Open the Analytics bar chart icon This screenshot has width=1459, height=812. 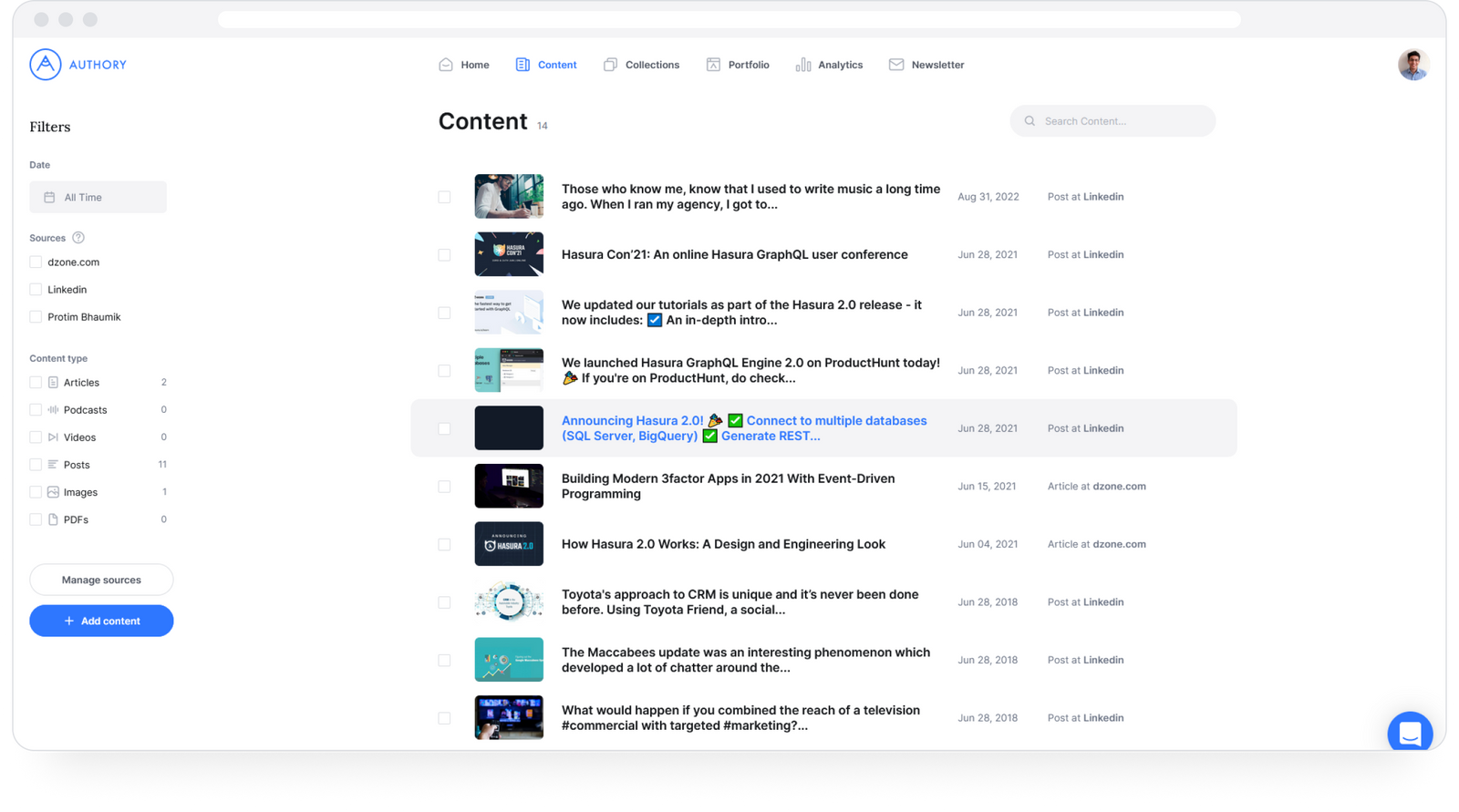(802, 65)
